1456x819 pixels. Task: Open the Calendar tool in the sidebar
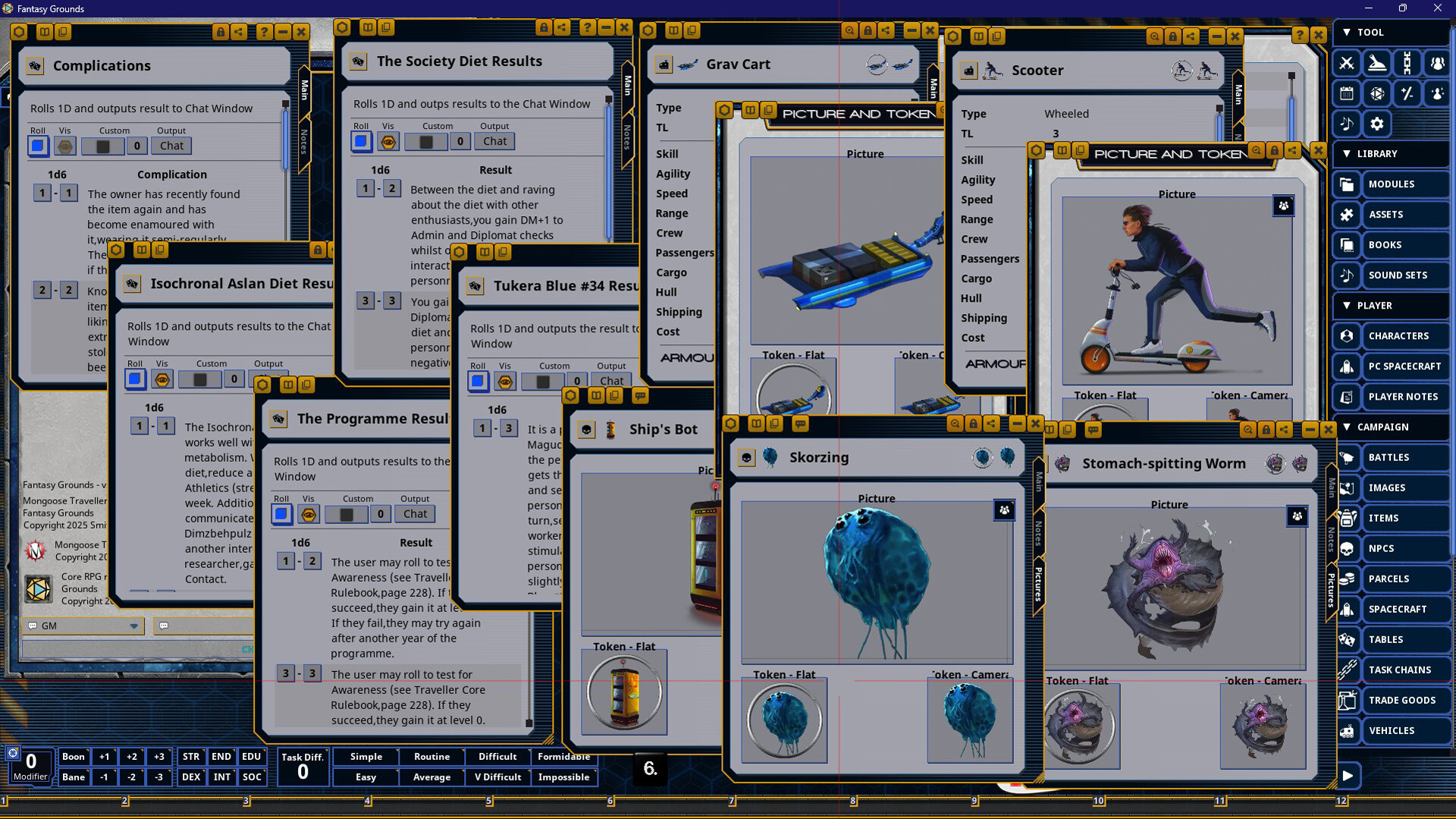pyautogui.click(x=1346, y=93)
